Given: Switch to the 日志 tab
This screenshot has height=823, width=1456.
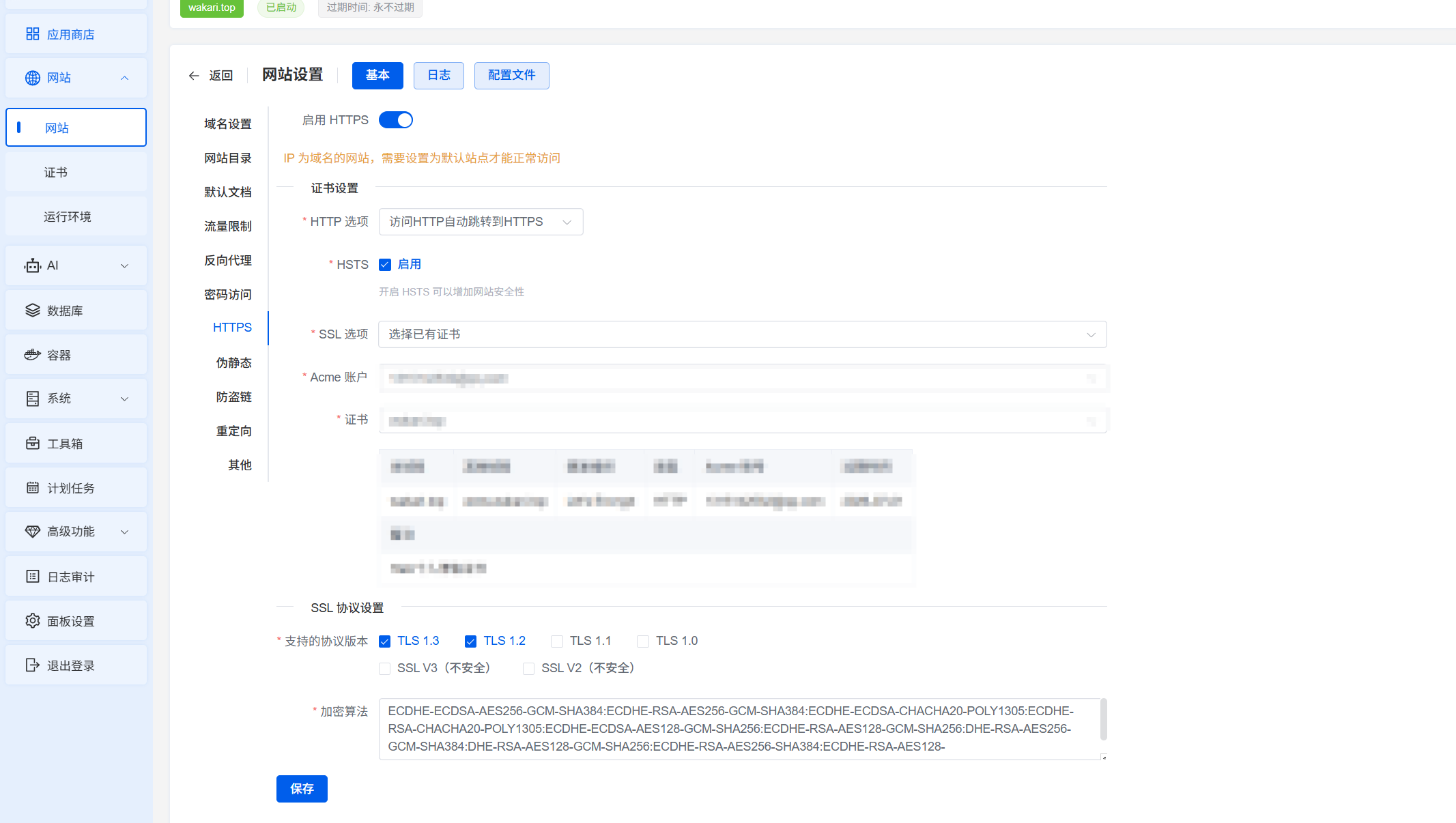Looking at the screenshot, I should [x=438, y=75].
